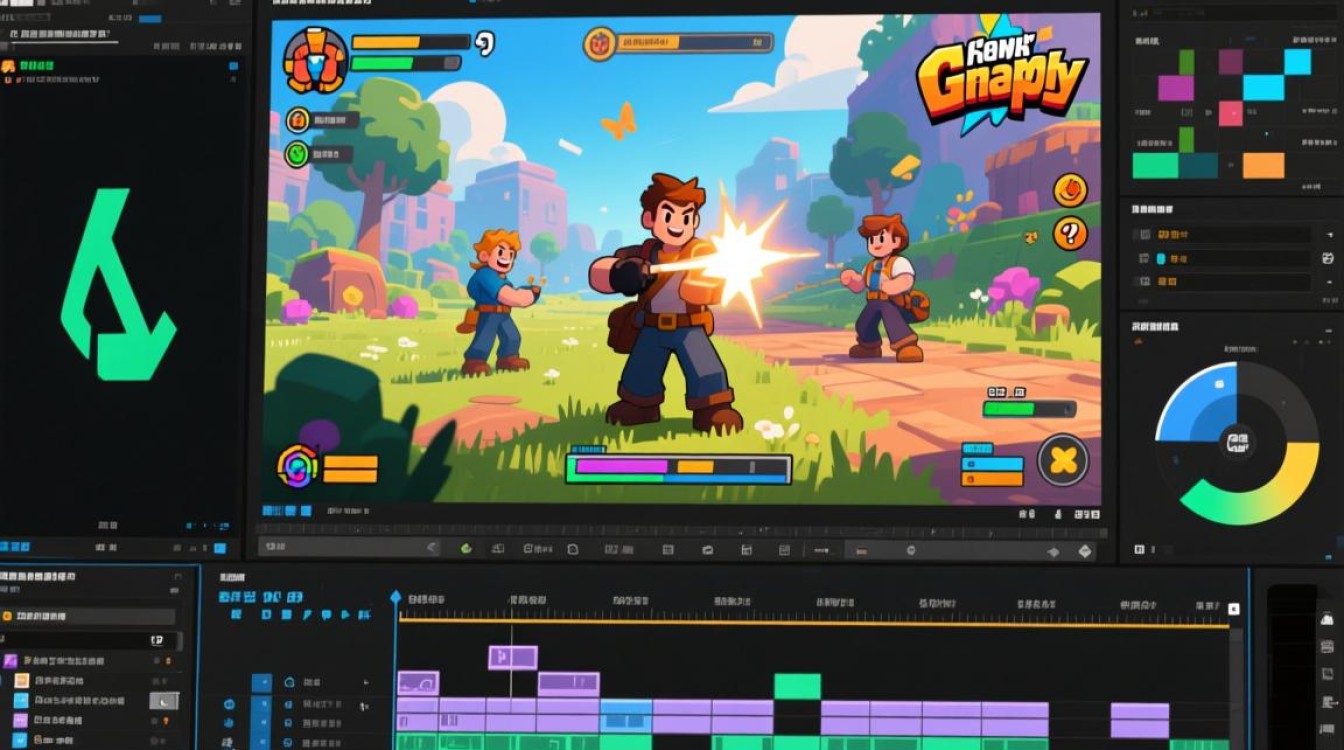
Task: Click the hexagonal character portrait in the preview
Action: point(316,59)
